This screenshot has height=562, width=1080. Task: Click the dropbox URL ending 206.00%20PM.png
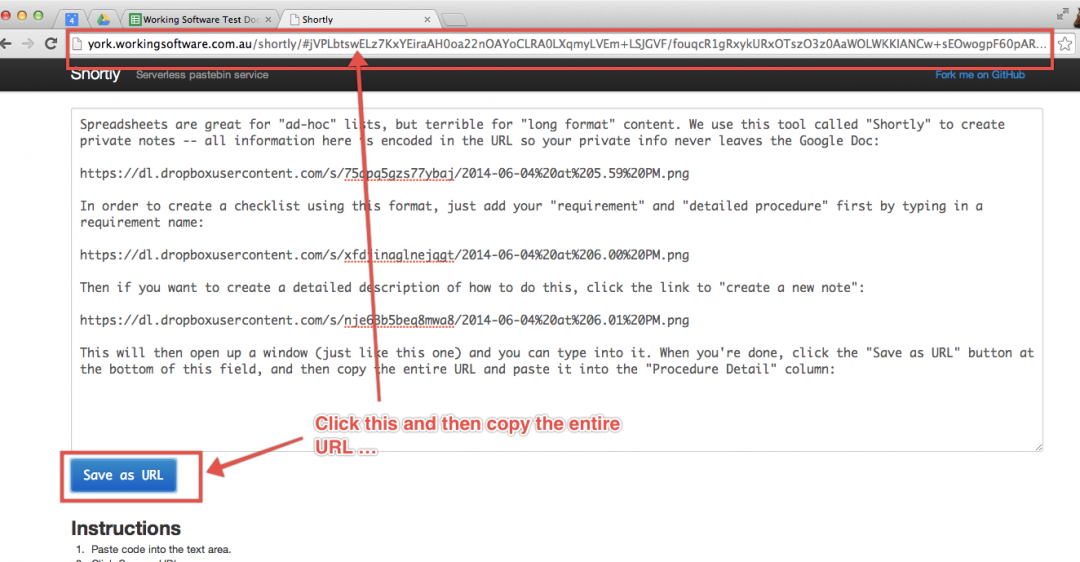pos(384,255)
